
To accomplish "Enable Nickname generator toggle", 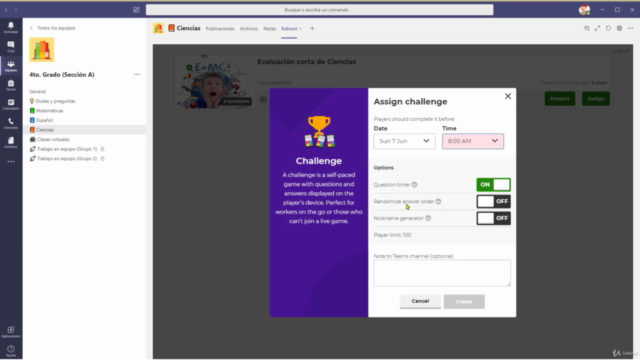I will tap(493, 218).
